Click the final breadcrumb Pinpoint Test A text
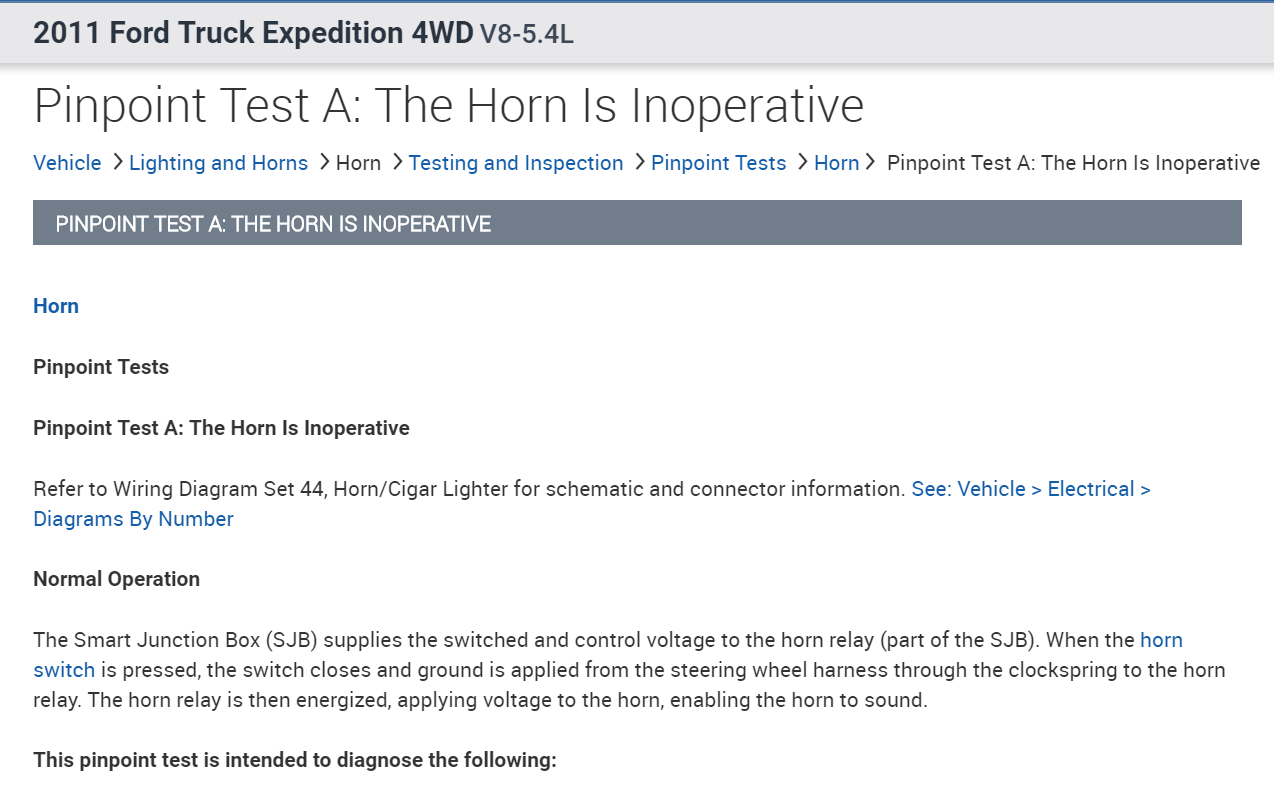Screen dimensions: 1274x785 click(1073, 163)
